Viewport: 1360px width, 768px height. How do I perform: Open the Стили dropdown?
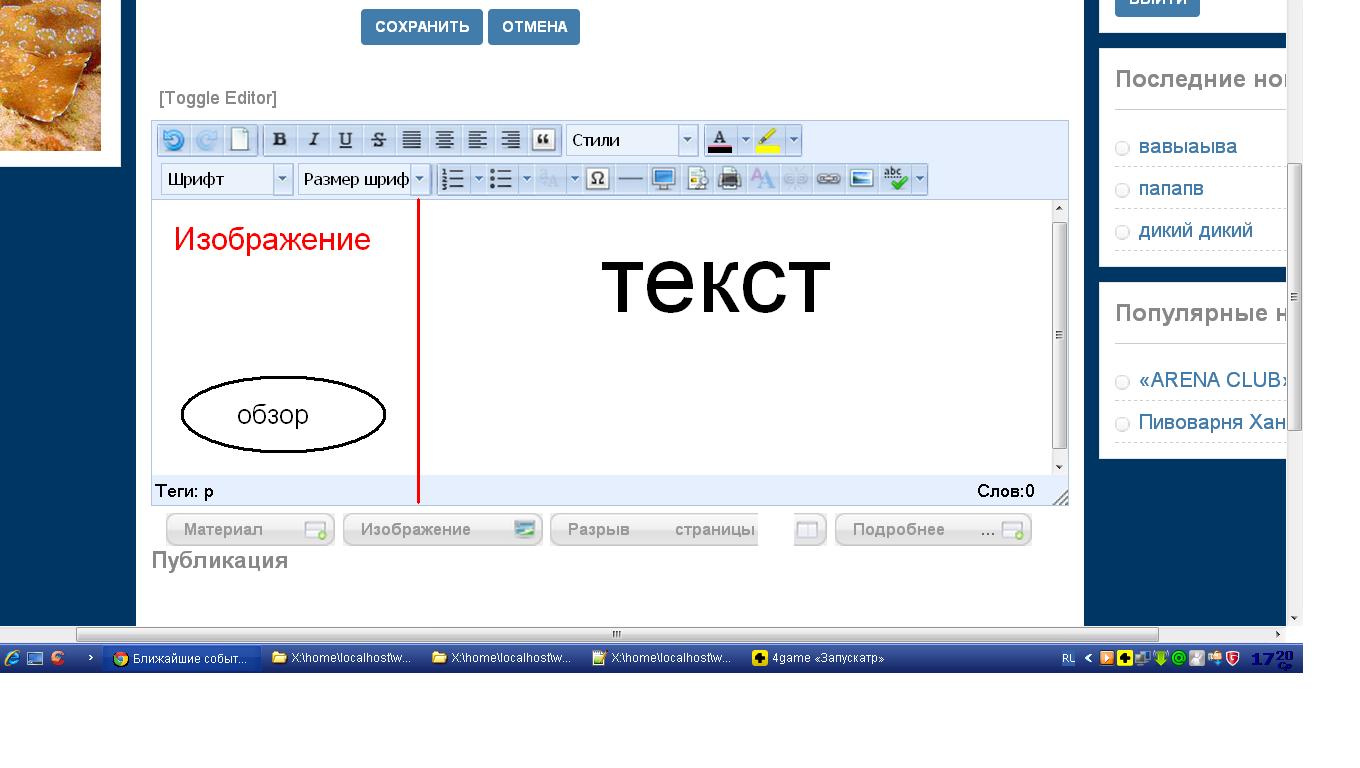631,140
